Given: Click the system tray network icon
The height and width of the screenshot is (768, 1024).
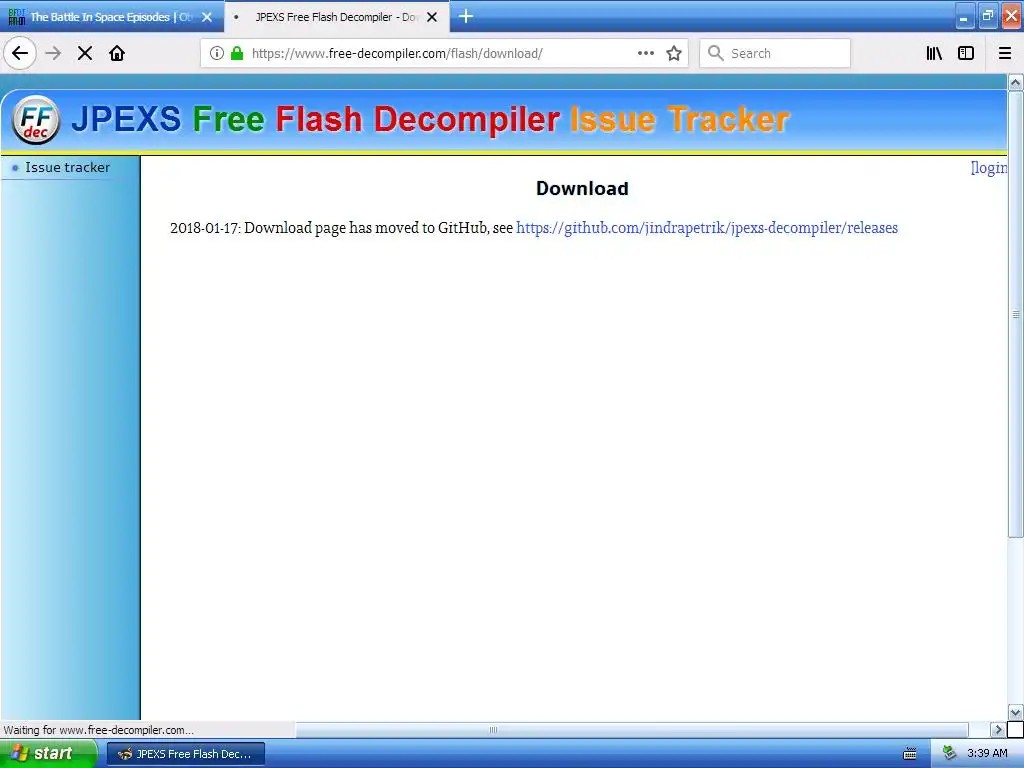Looking at the screenshot, I should tap(949, 753).
